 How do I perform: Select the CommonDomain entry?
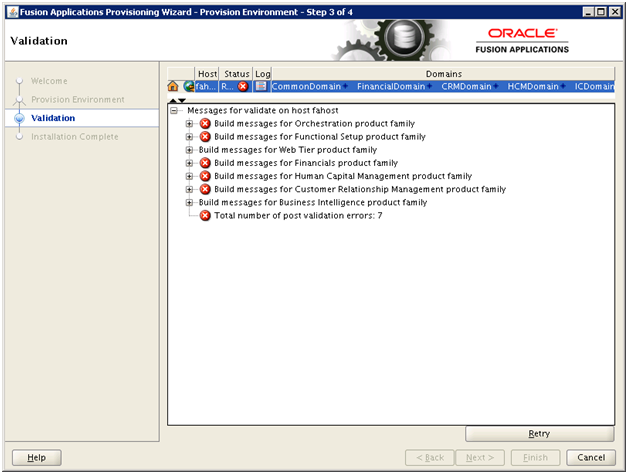pyautogui.click(x=306, y=86)
